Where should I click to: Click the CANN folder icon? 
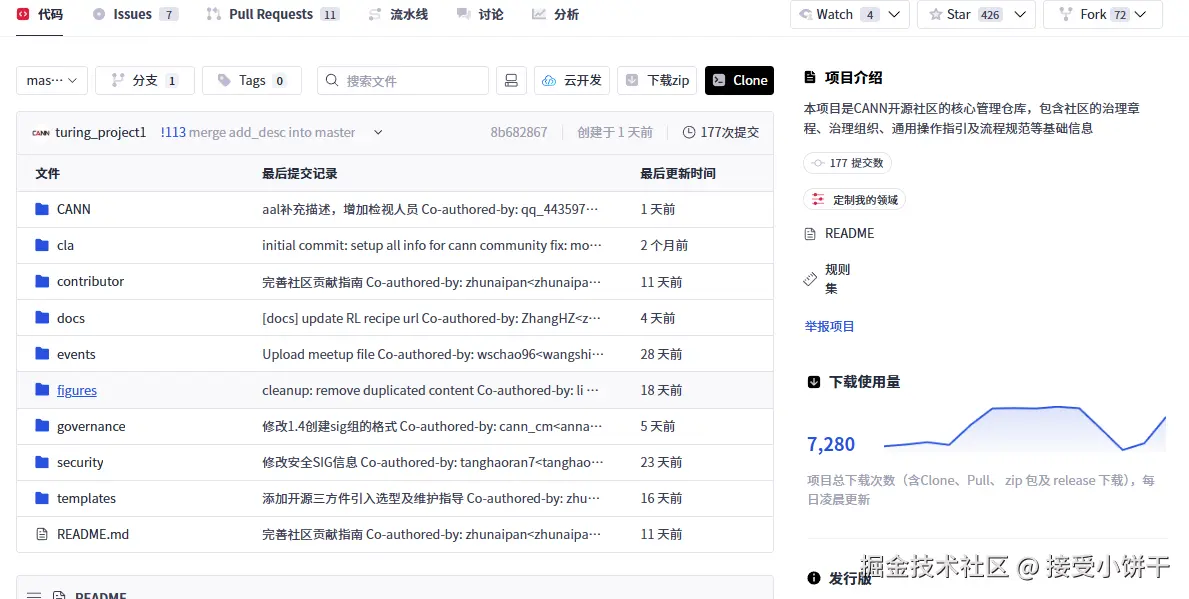(x=42, y=209)
